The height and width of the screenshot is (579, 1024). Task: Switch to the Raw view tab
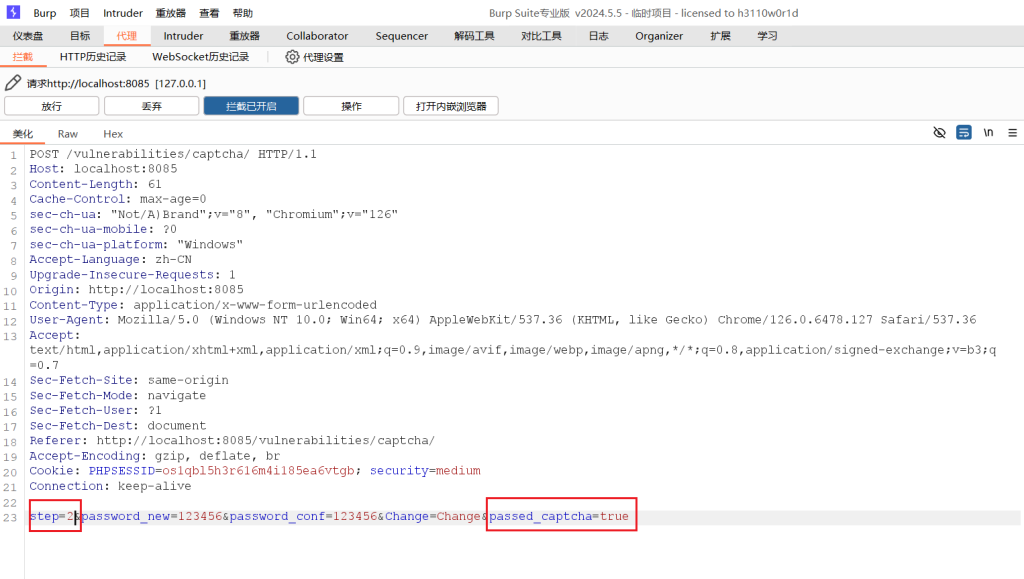(68, 134)
